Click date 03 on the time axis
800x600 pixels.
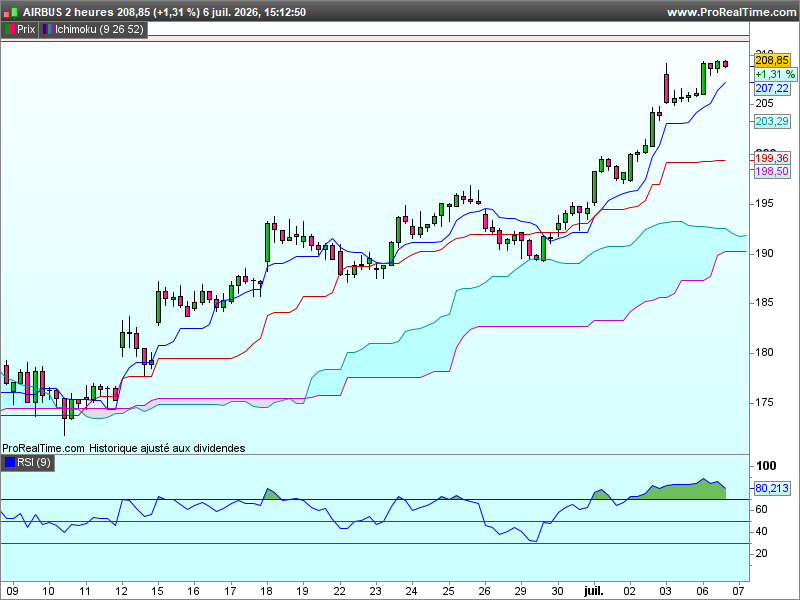point(666,591)
